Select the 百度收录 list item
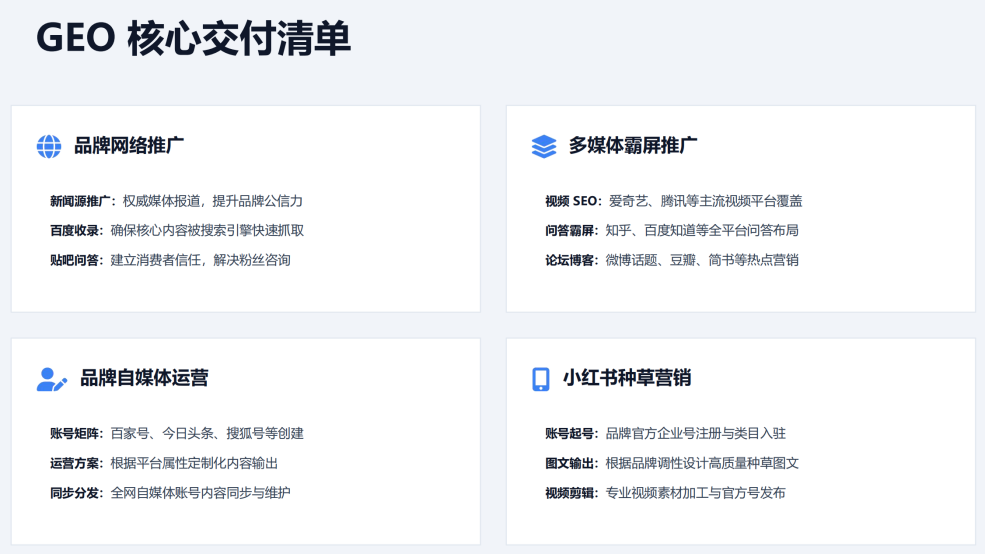Screen dimensions: 985x554 177,231
